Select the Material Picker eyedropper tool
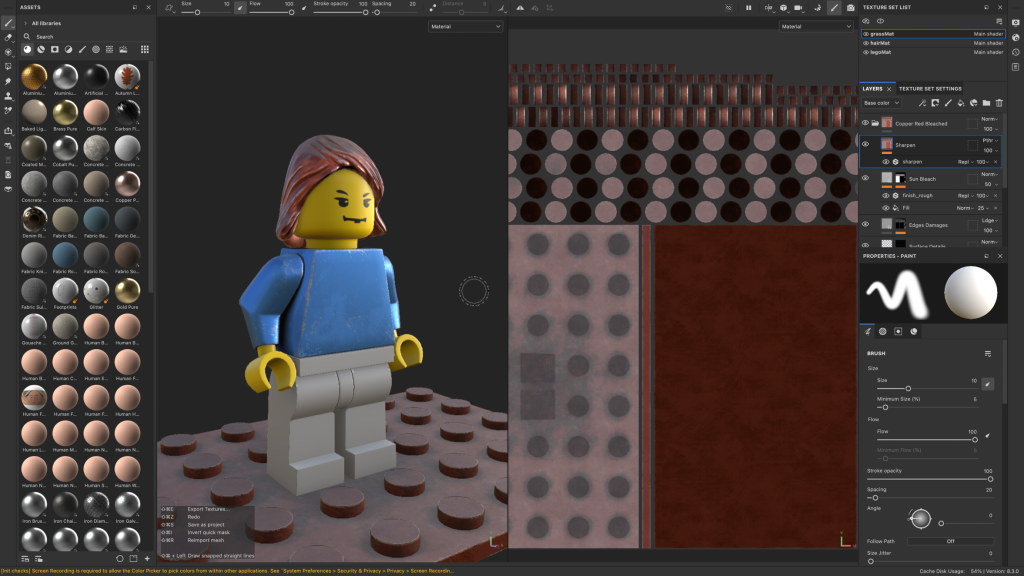1024x576 pixels. 8,110
